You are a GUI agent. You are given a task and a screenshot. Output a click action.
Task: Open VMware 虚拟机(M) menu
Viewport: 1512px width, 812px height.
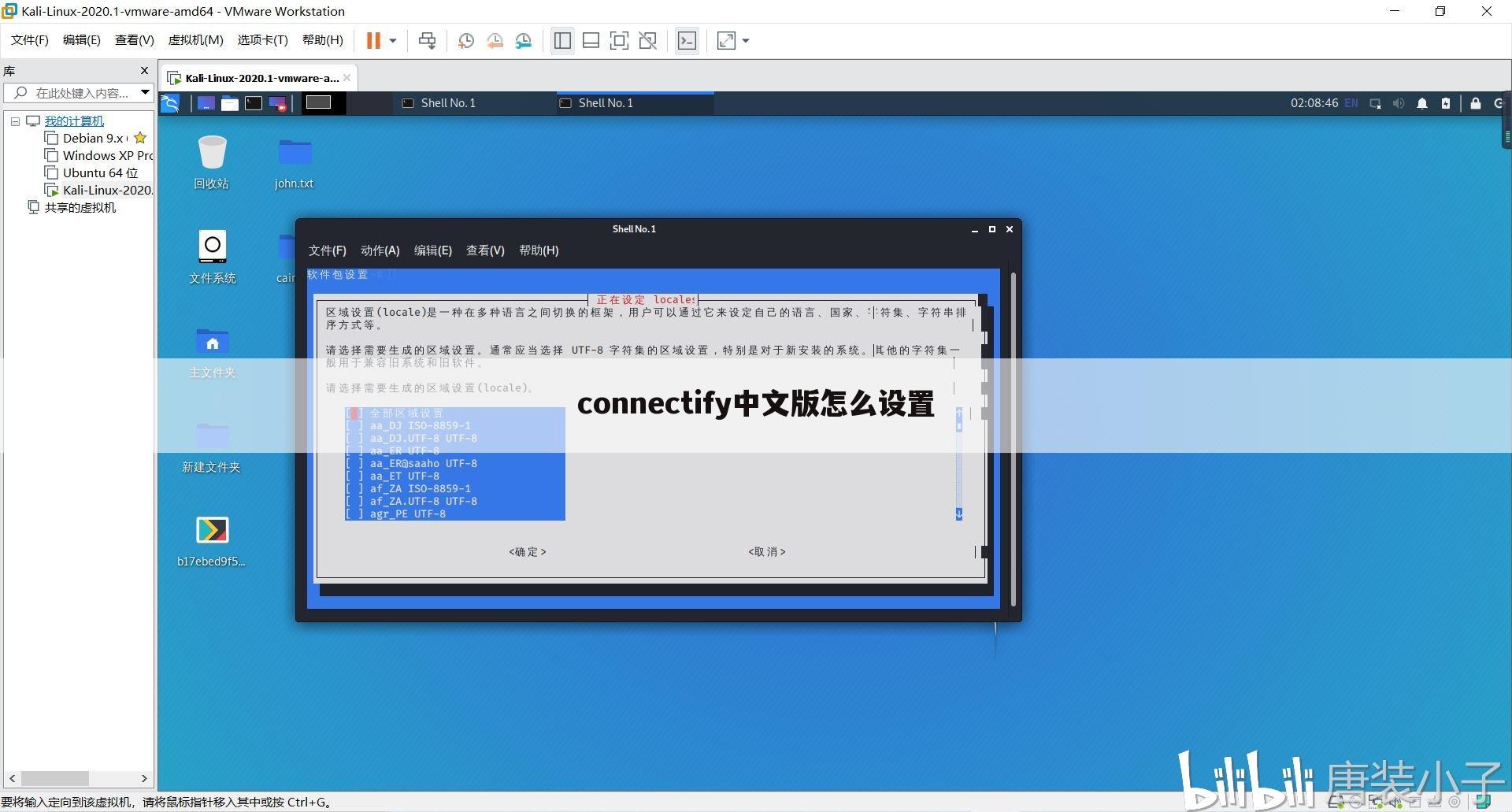(x=196, y=40)
